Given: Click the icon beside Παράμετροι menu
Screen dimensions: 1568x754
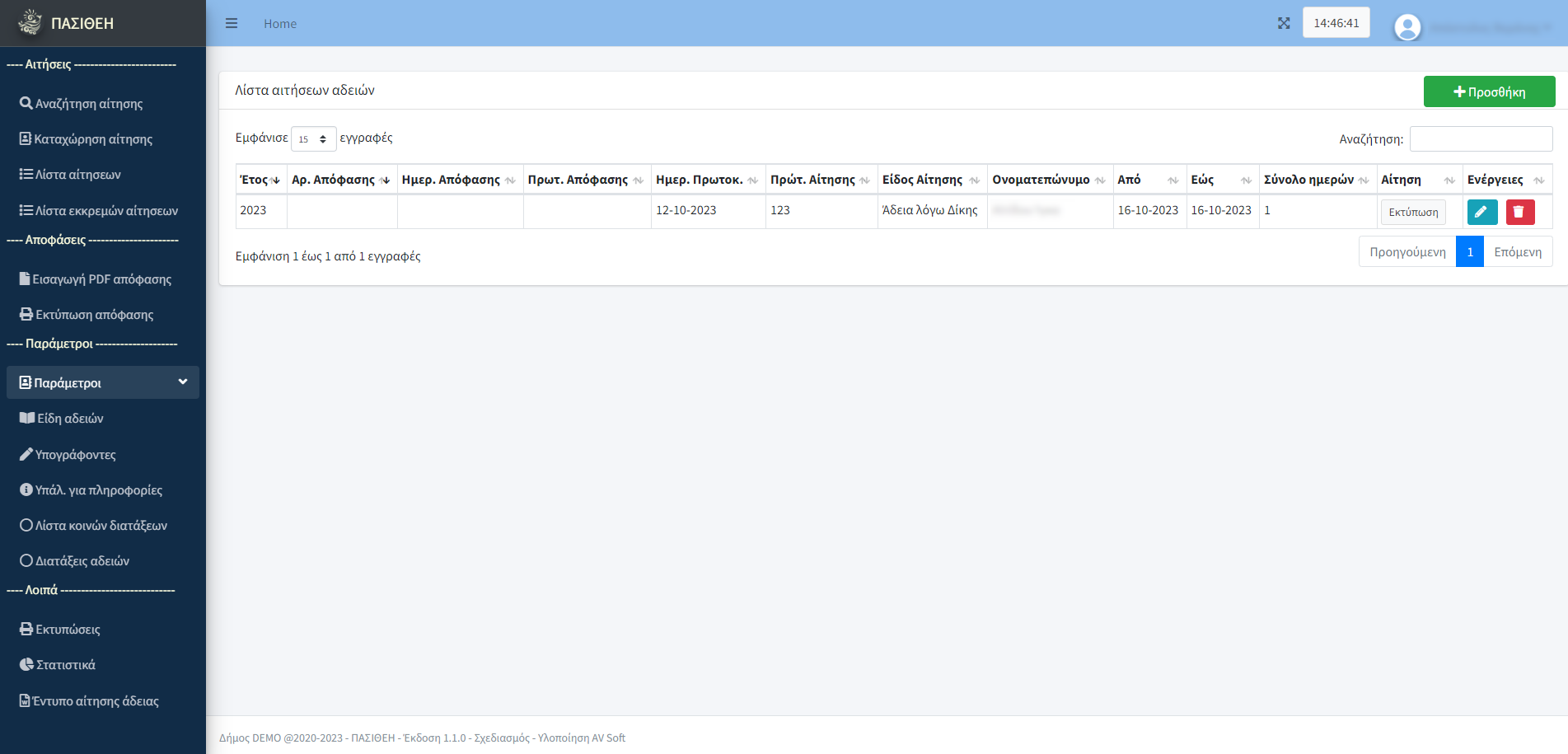Looking at the screenshot, I should pyautogui.click(x=26, y=382).
